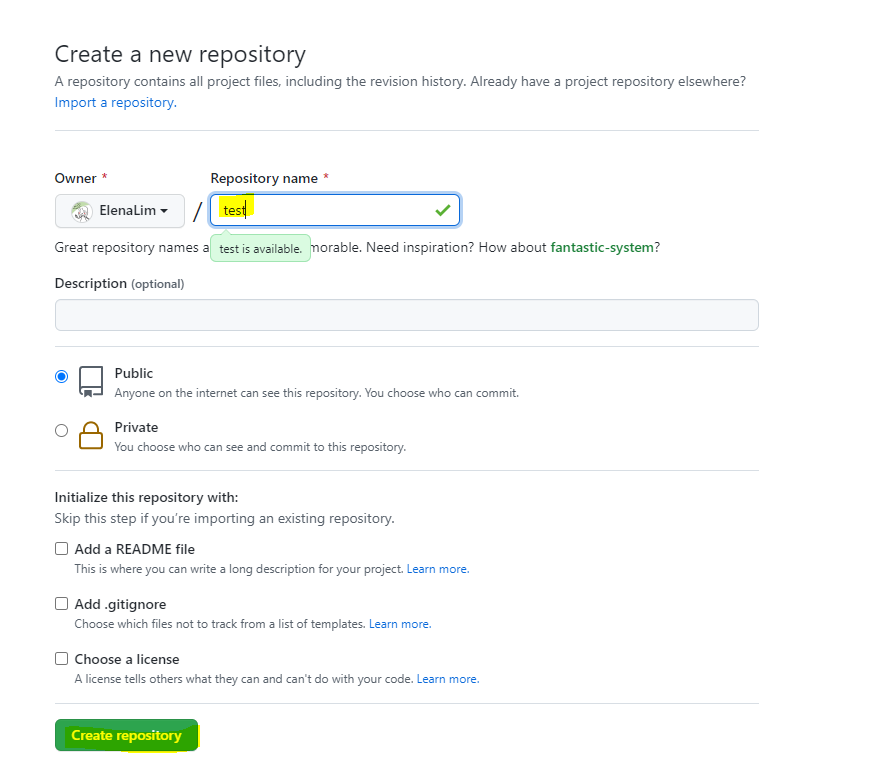Tick the Choose a license checkbox
The height and width of the screenshot is (779, 871).
pos(62,659)
